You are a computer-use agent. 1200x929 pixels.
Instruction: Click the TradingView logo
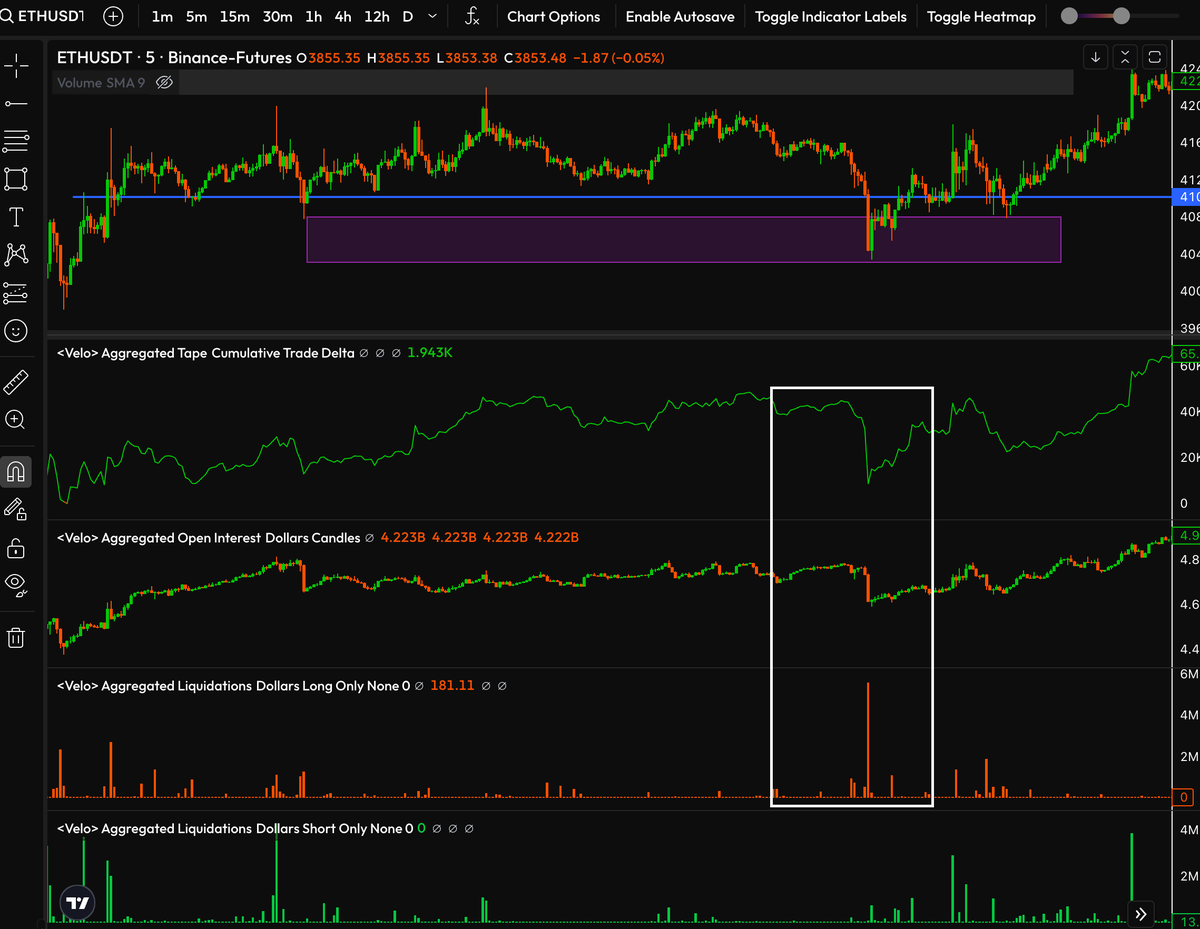point(77,901)
